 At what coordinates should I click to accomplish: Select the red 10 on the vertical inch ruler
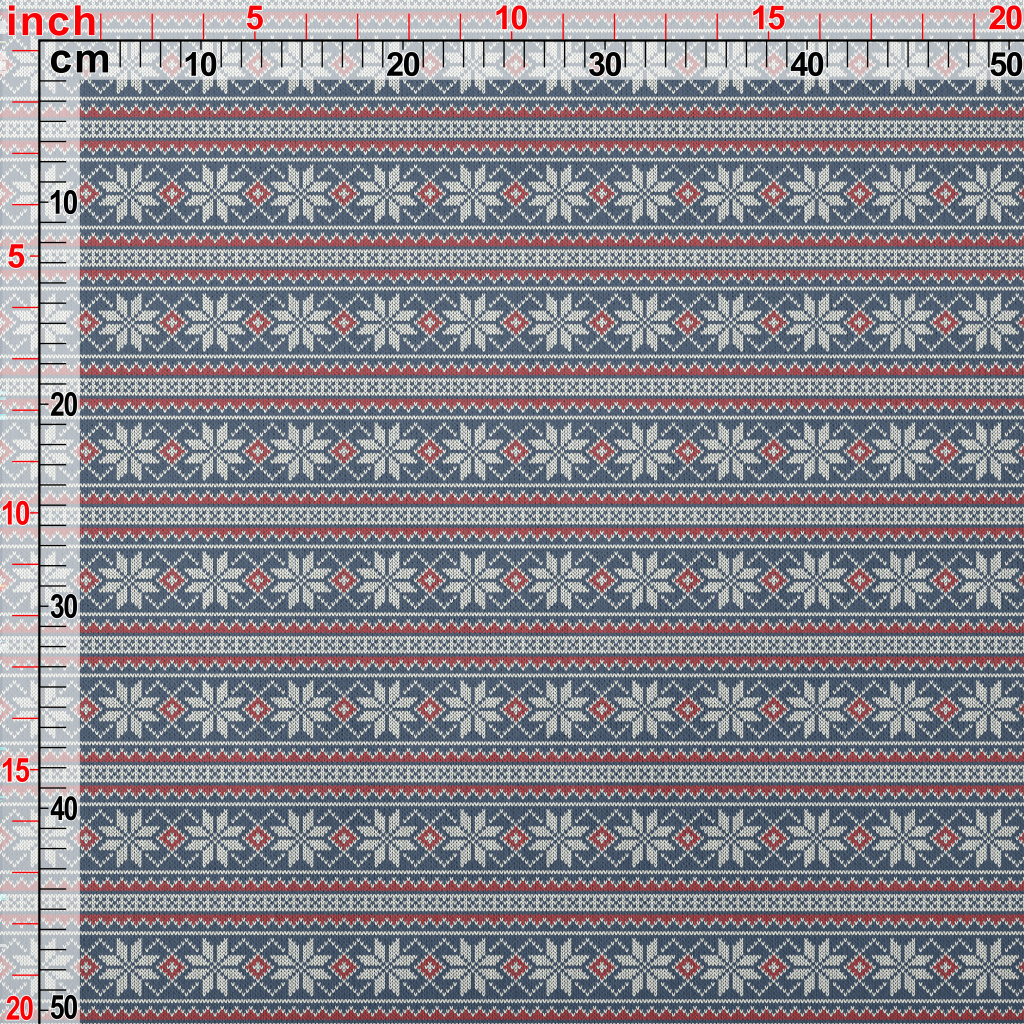pyautogui.click(x=18, y=514)
